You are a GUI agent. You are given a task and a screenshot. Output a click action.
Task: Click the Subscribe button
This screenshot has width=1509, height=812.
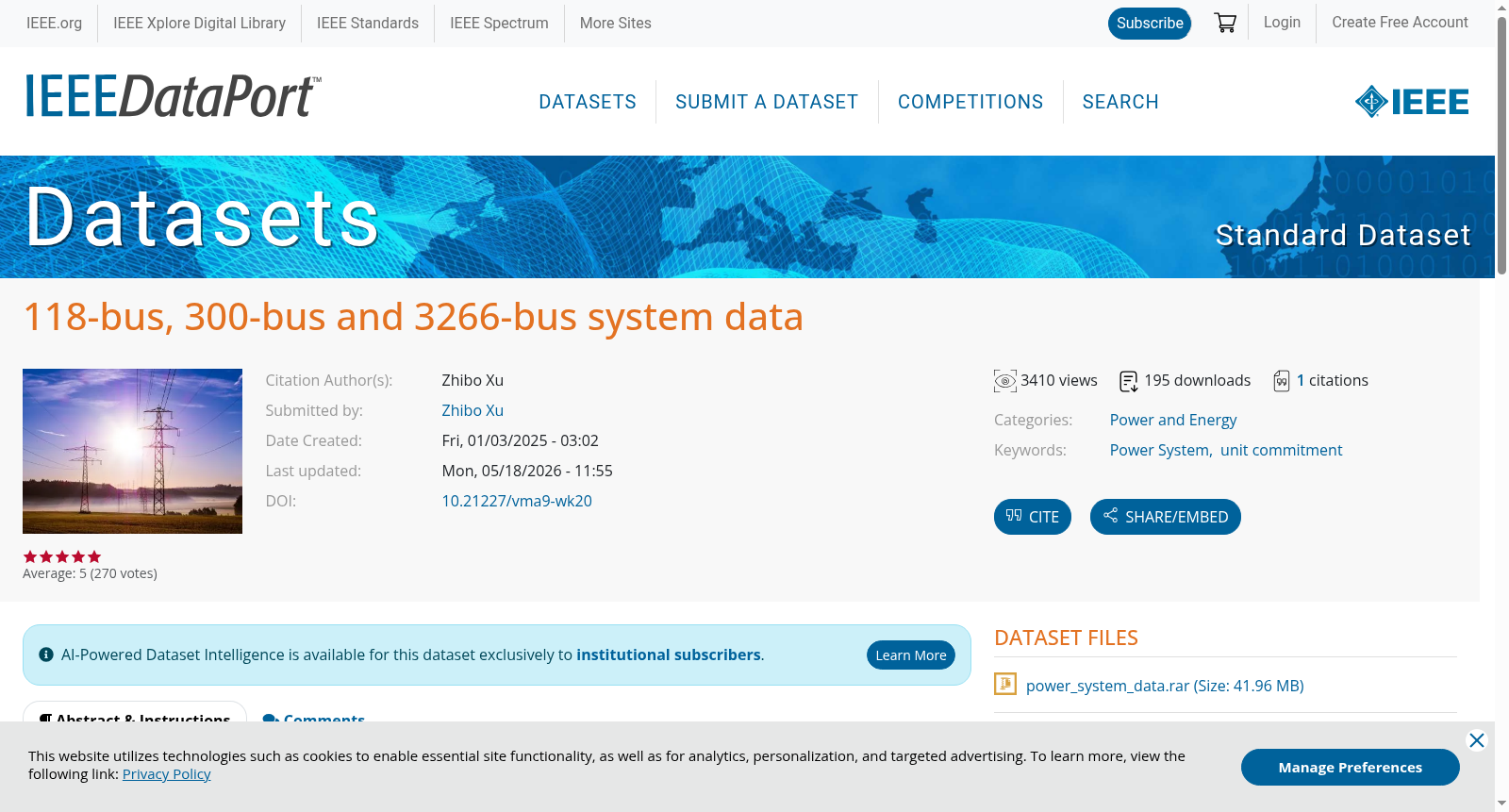1150,24
